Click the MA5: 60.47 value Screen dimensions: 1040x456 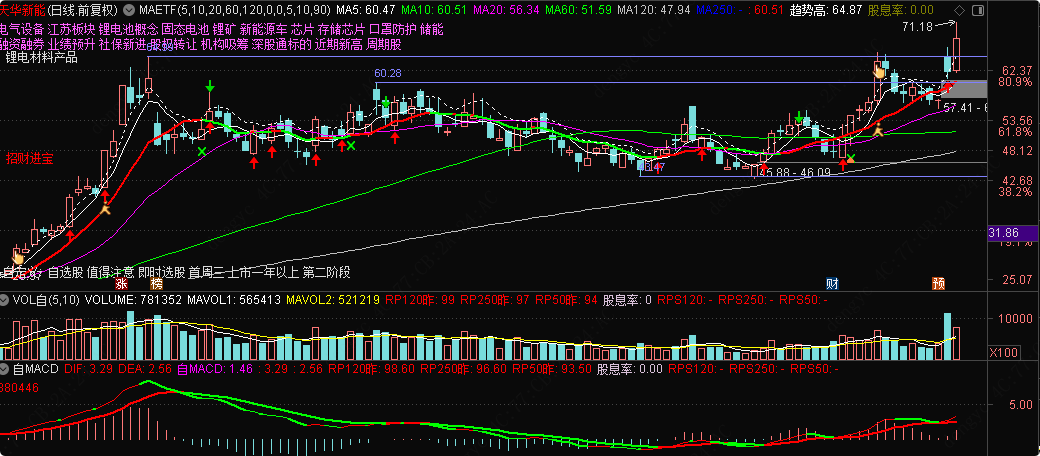tap(366, 11)
